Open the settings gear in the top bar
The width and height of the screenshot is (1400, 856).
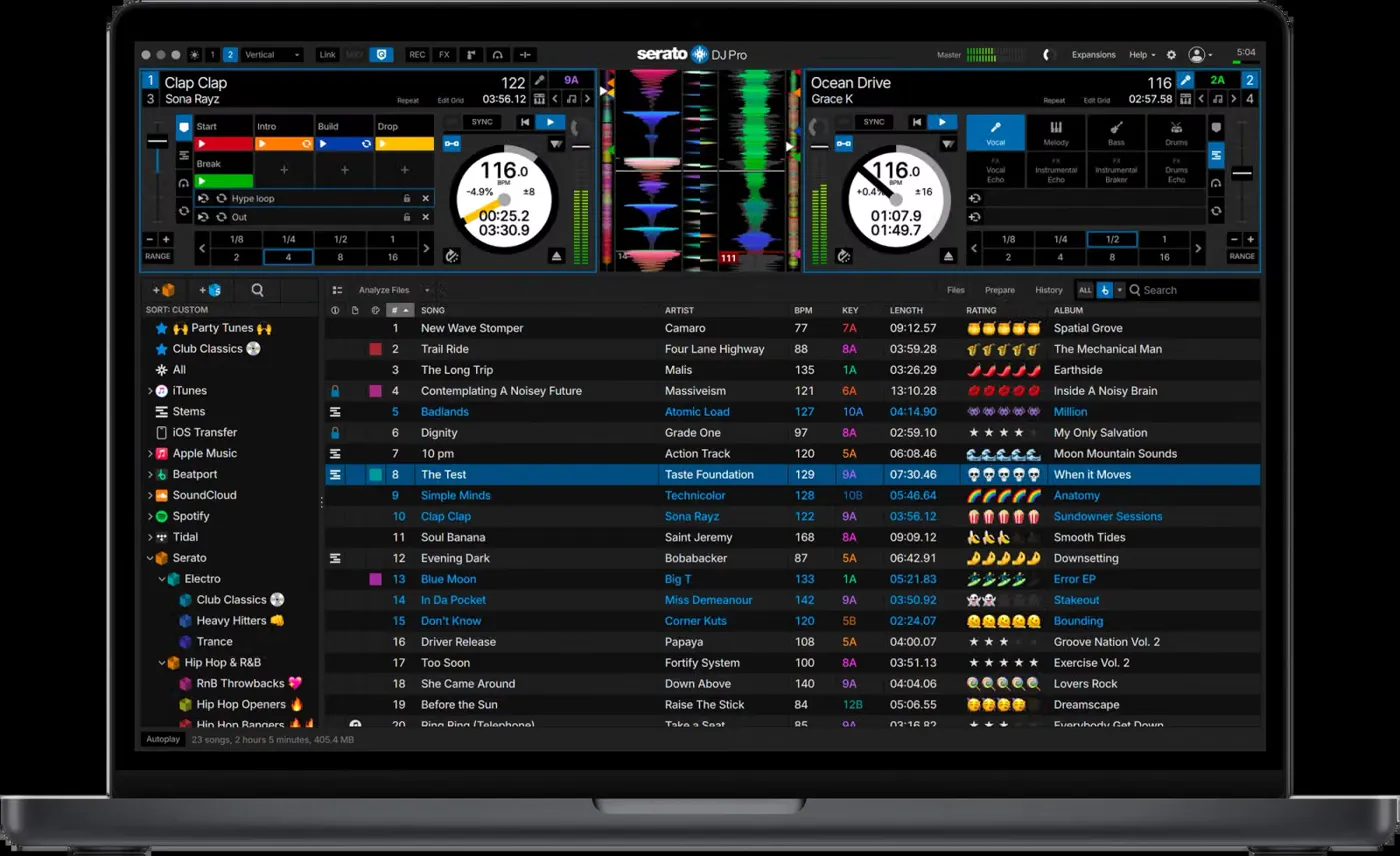(1172, 55)
